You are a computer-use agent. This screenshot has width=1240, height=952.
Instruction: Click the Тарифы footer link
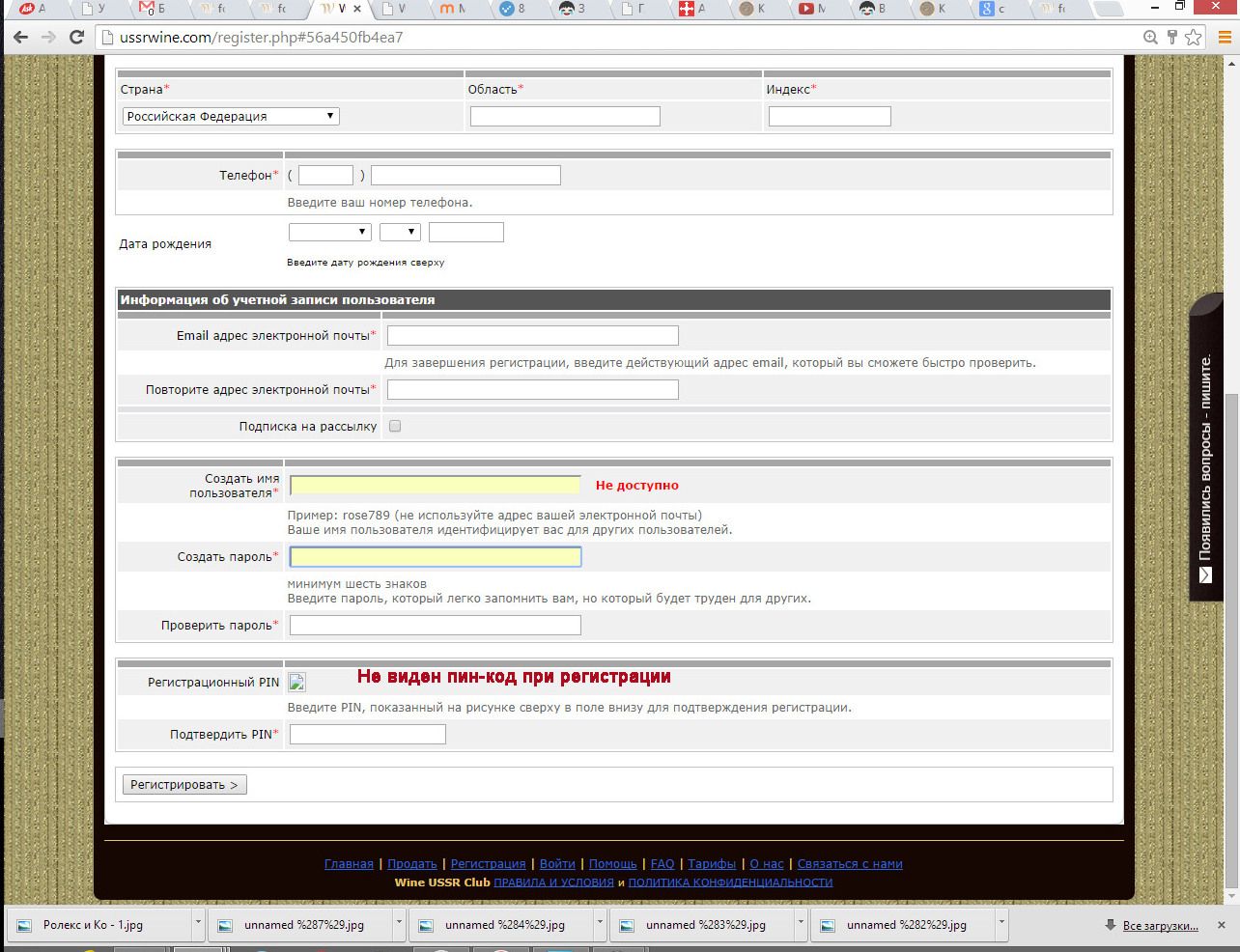click(x=712, y=863)
